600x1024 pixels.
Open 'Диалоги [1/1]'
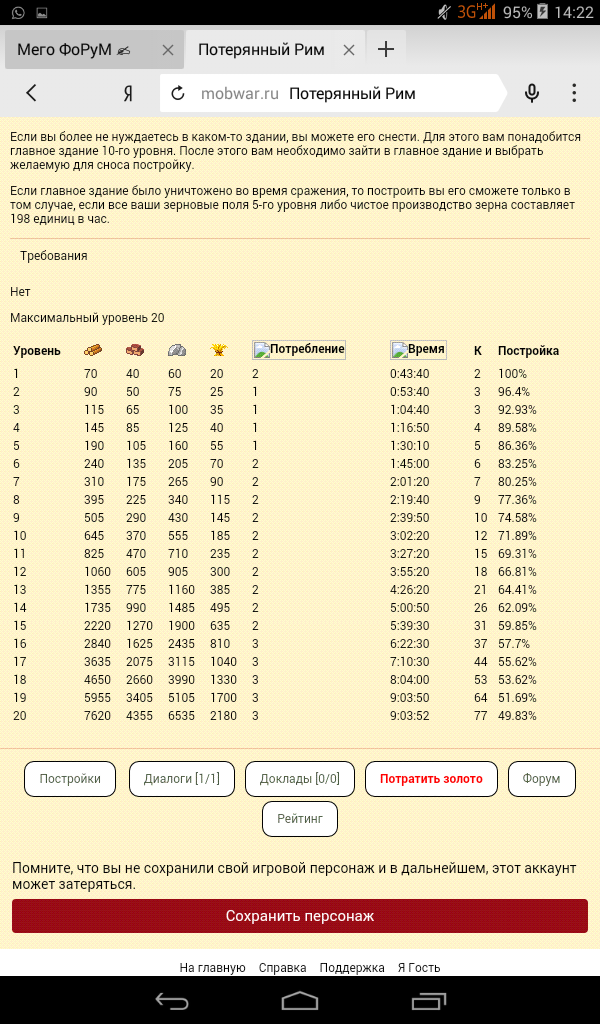click(181, 779)
